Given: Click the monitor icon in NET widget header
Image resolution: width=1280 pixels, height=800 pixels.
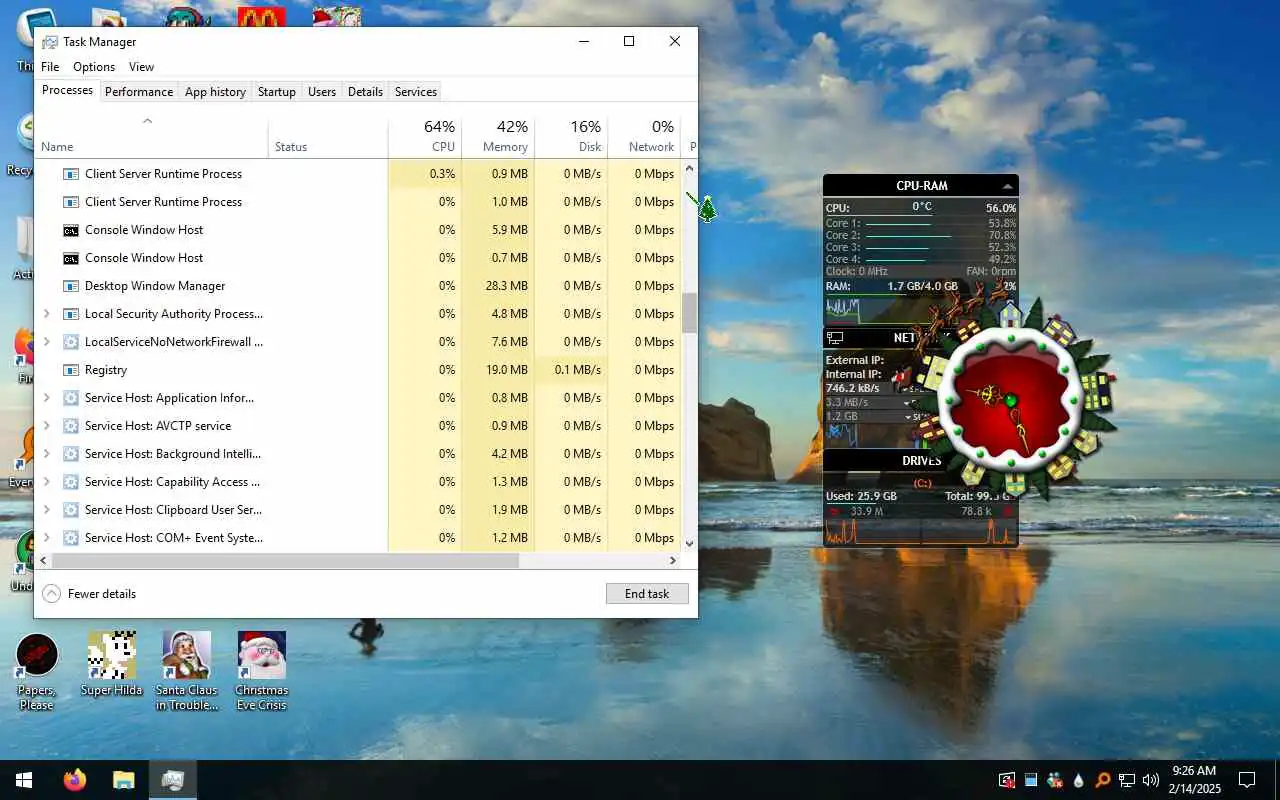Looking at the screenshot, I should click(835, 338).
